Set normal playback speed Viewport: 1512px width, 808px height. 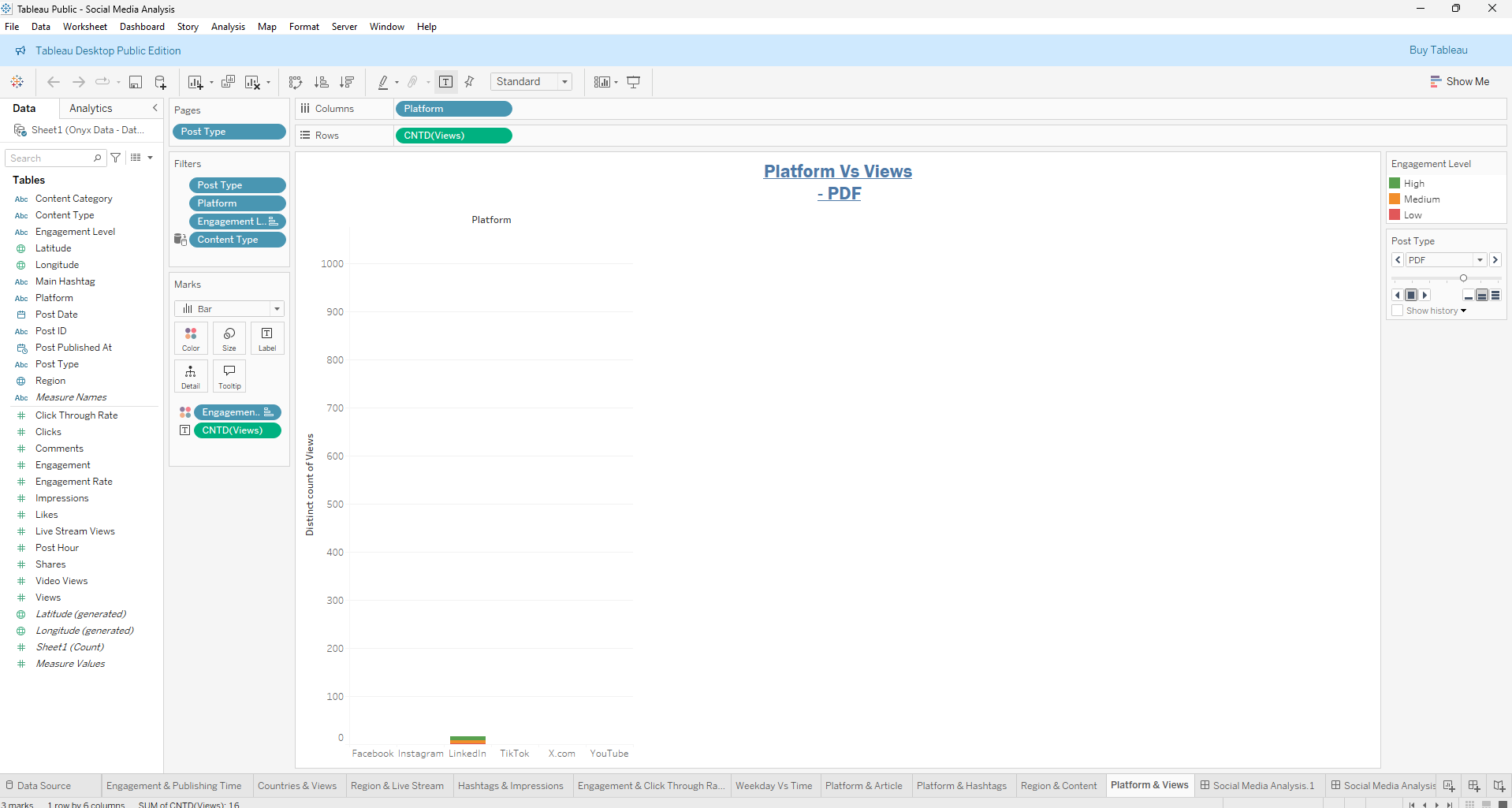coord(1482,296)
